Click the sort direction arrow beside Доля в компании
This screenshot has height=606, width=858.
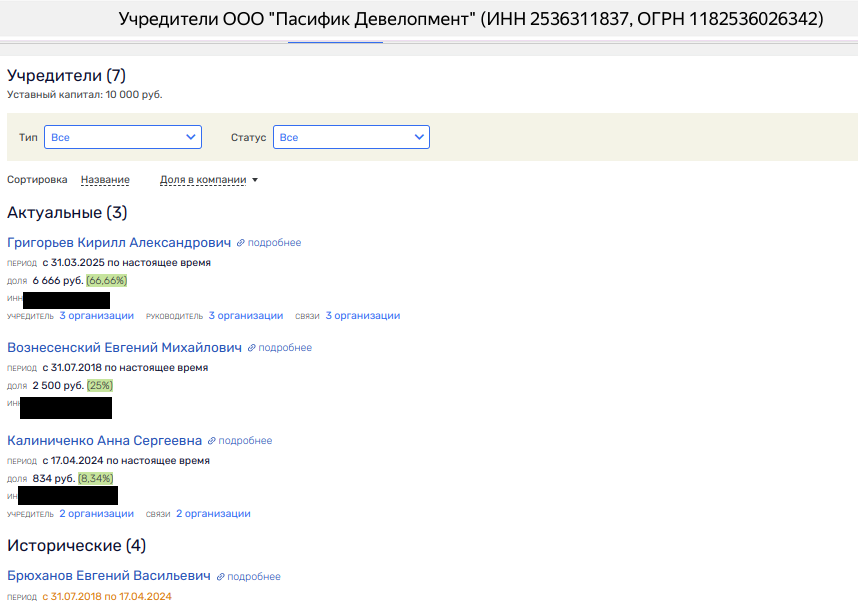[x=254, y=180]
